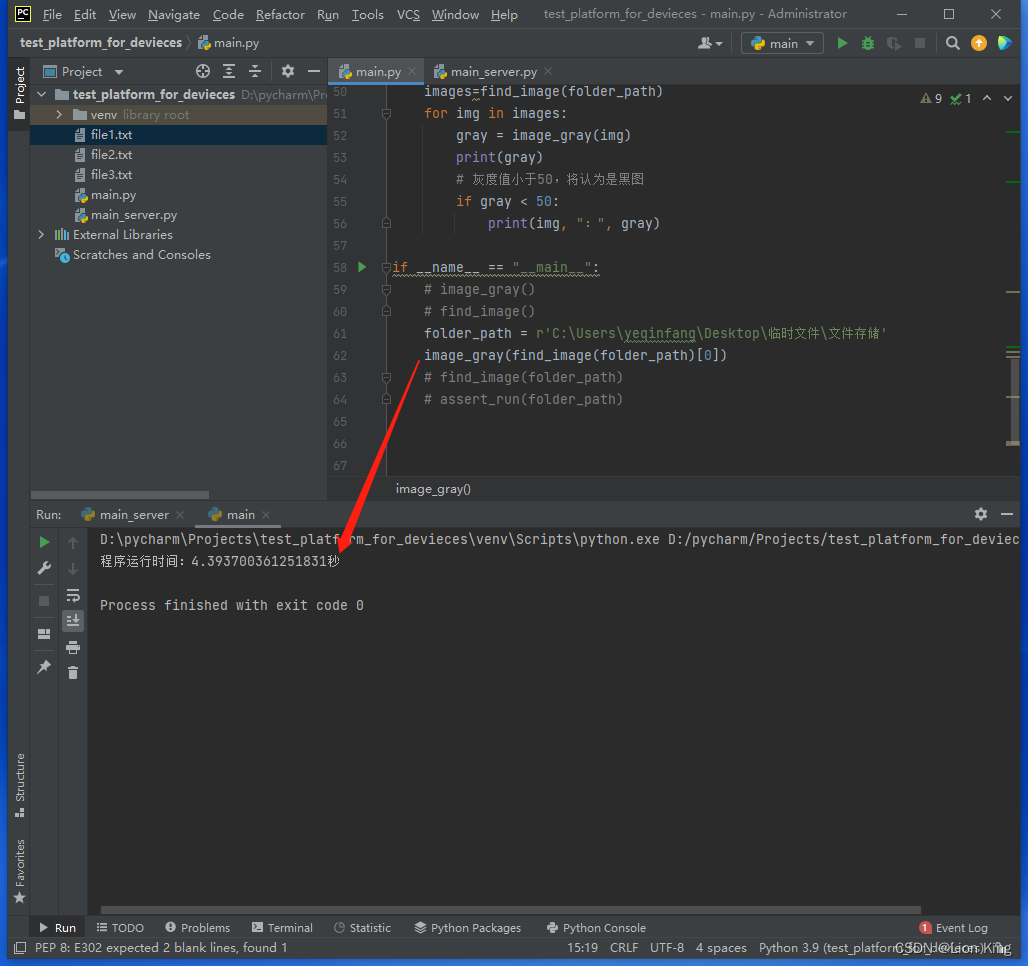This screenshot has height=966, width=1028.
Task: Expand the External Libraries node
Action: click(40, 234)
